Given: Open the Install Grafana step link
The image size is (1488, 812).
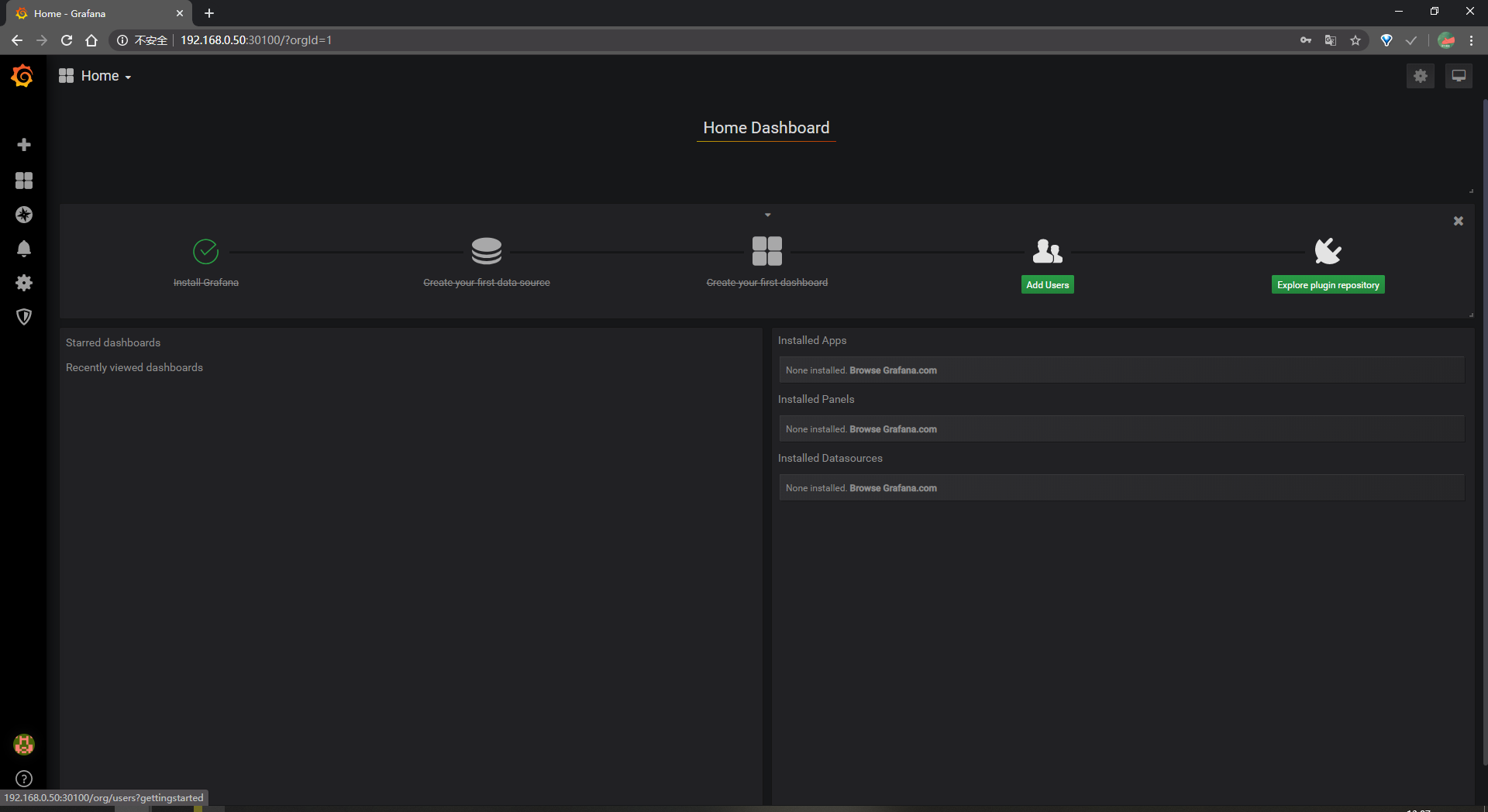Looking at the screenshot, I should 206,283.
